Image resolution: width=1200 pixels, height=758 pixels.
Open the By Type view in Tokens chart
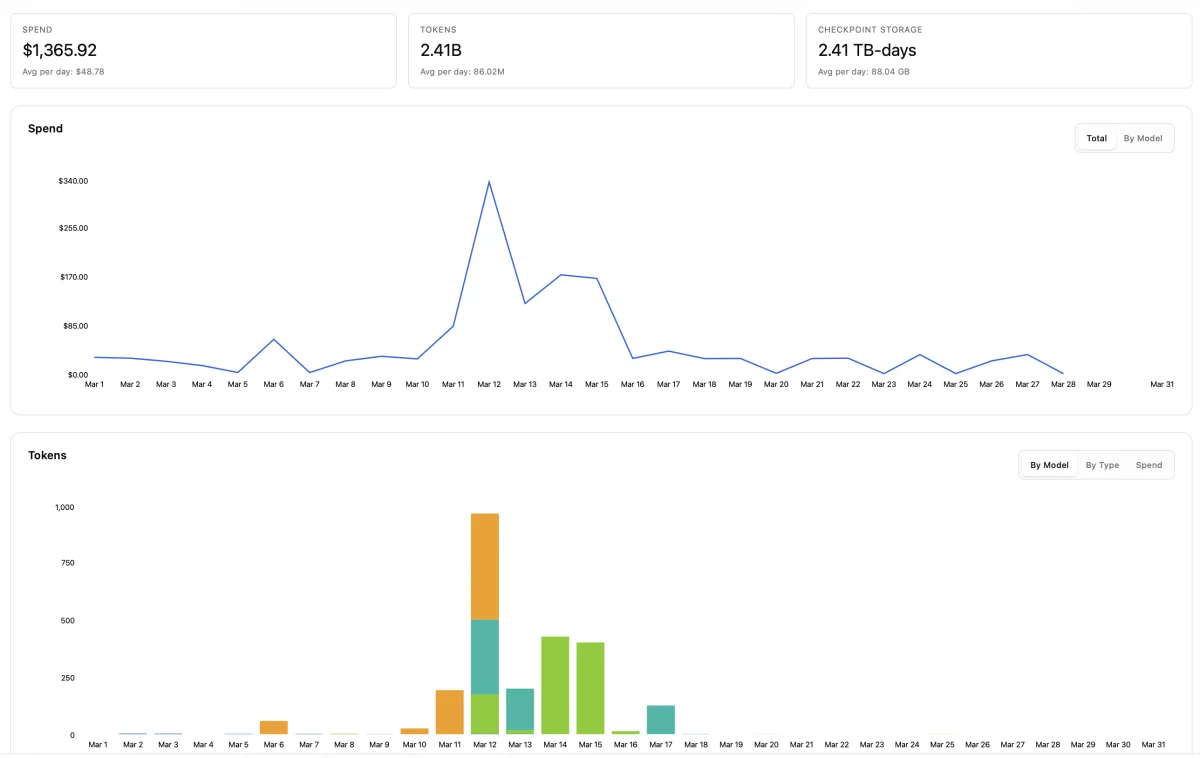click(x=1102, y=465)
